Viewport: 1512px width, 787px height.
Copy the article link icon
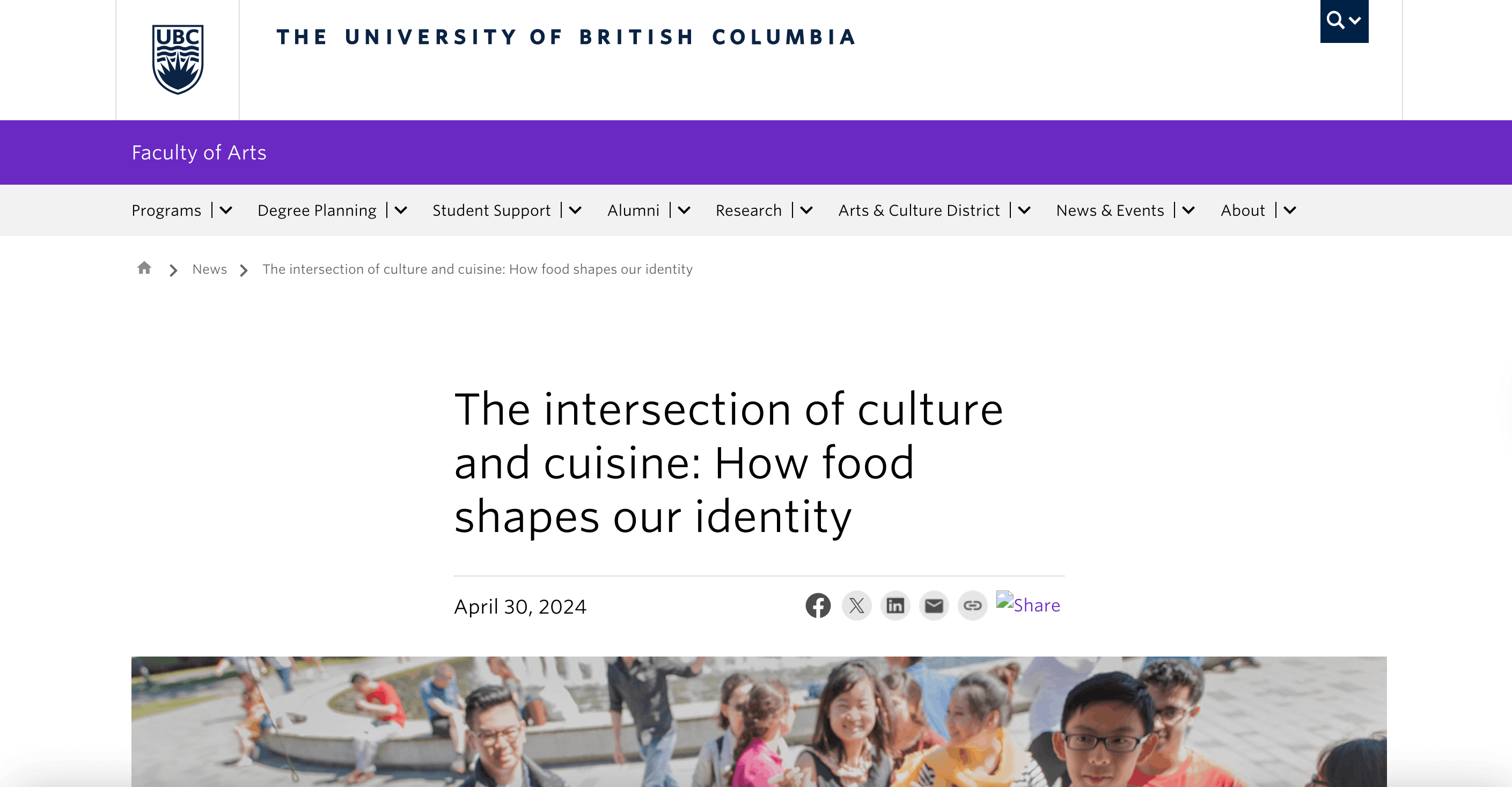973,606
